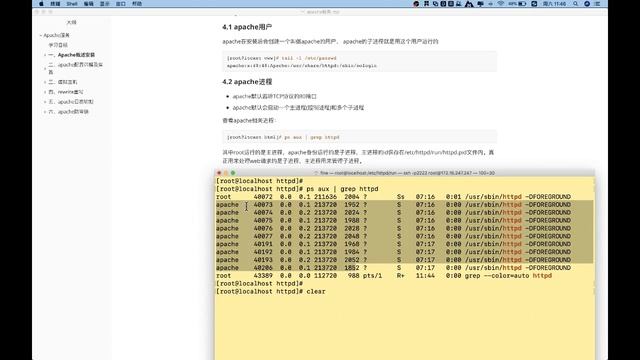
Task: Open Spotlight search magnifier icon
Action: tap(576, 4)
